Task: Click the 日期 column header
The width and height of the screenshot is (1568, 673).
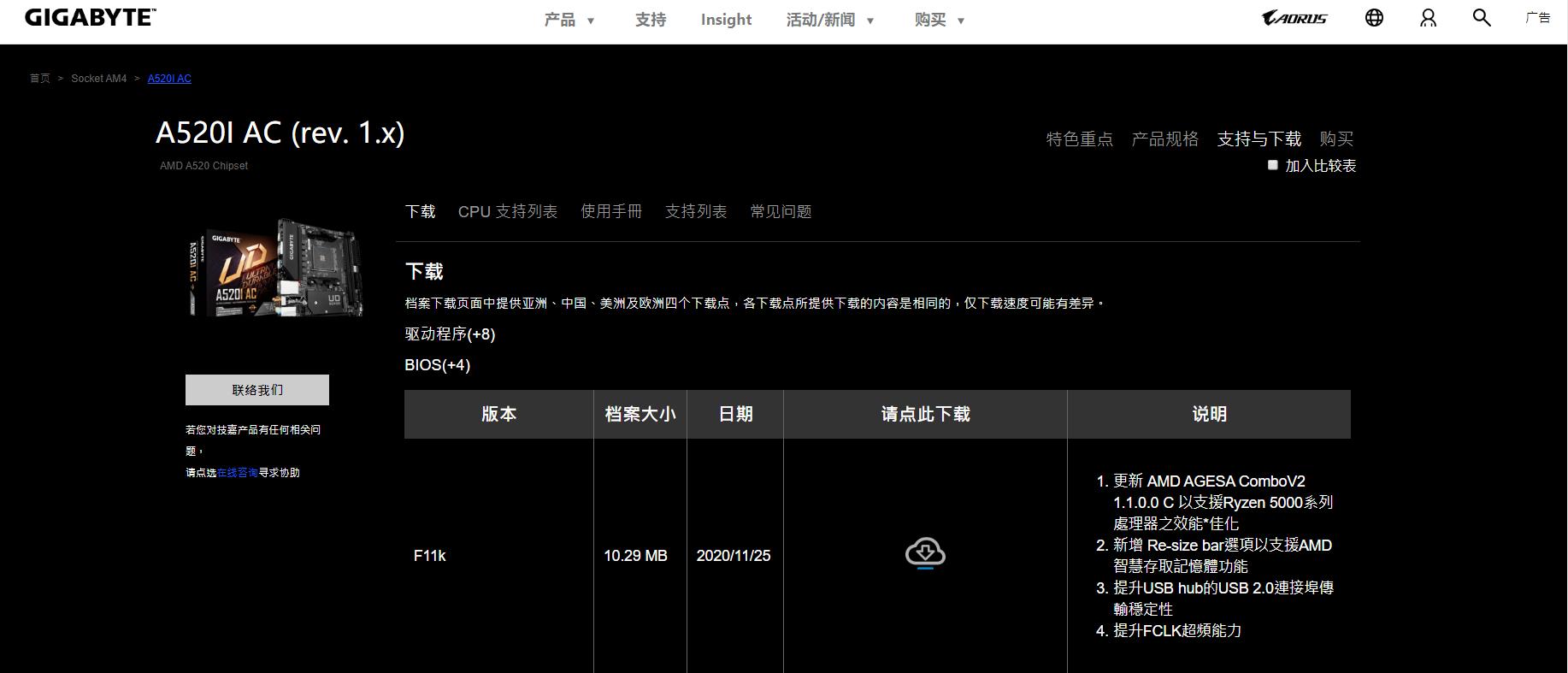Action: (735, 415)
